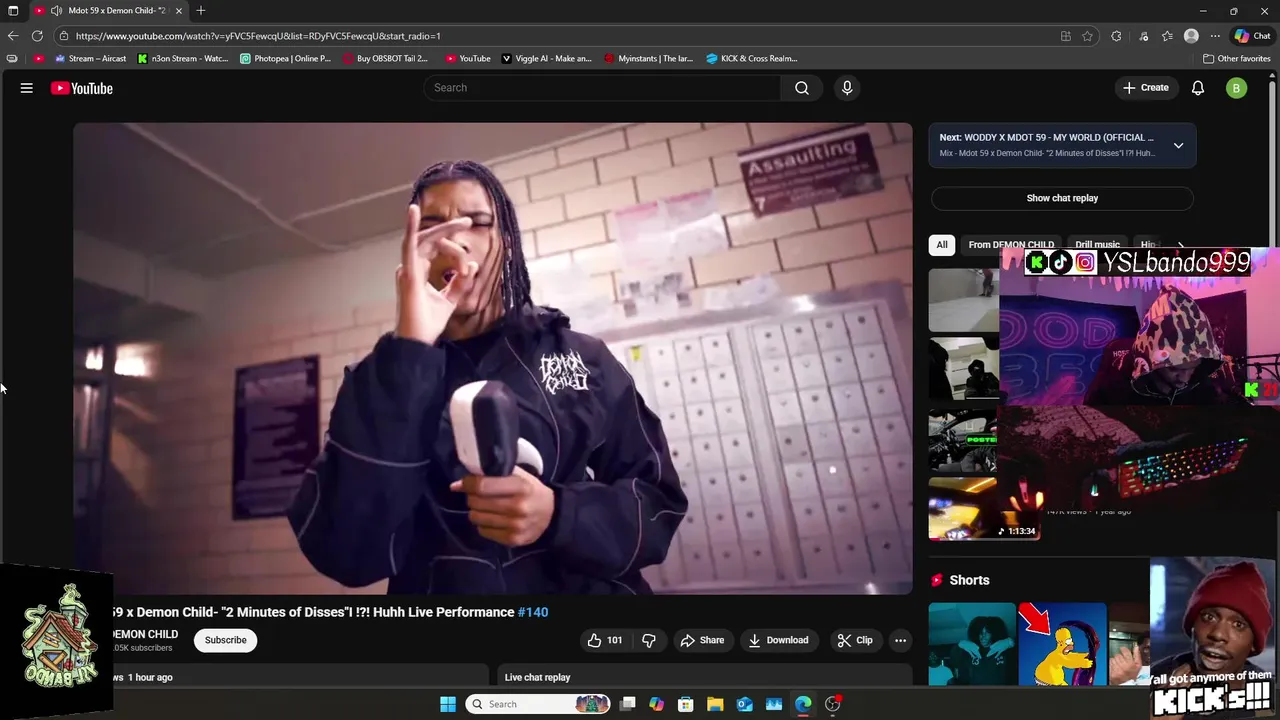This screenshot has width=1280, height=720.
Task: Open OBS Studio from the taskbar
Action: (833, 704)
